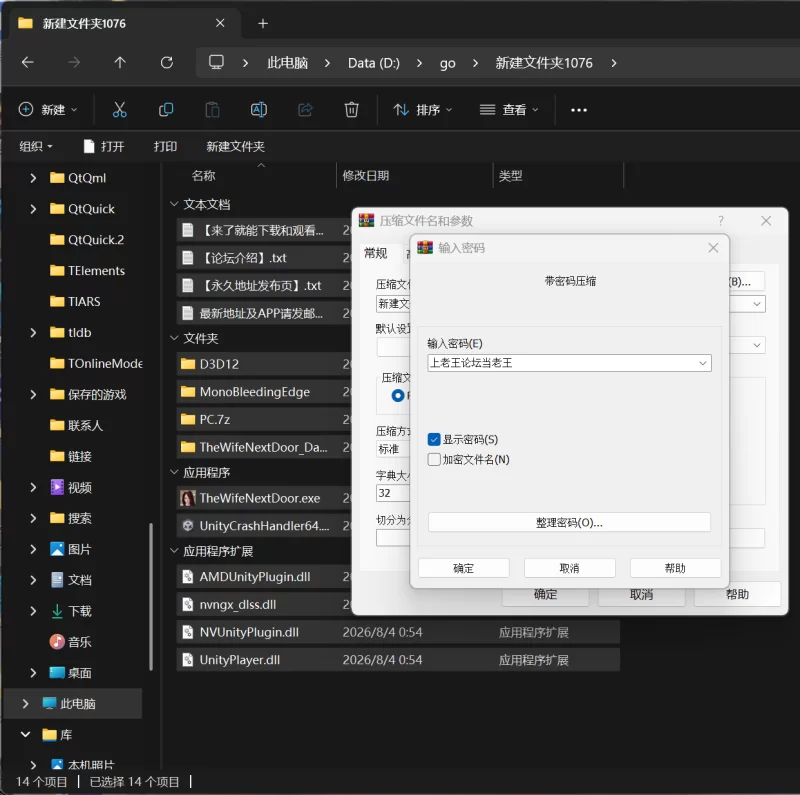Refresh the current folder view
Screen dimensions: 800x795
tap(167, 62)
